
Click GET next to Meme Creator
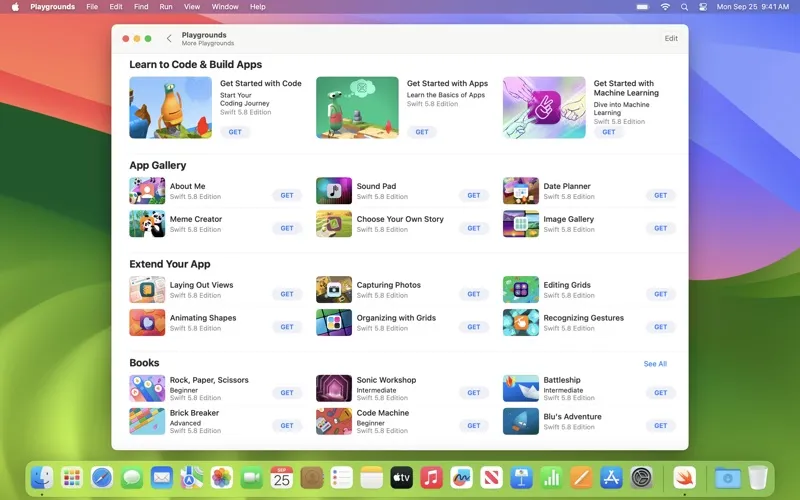point(287,228)
